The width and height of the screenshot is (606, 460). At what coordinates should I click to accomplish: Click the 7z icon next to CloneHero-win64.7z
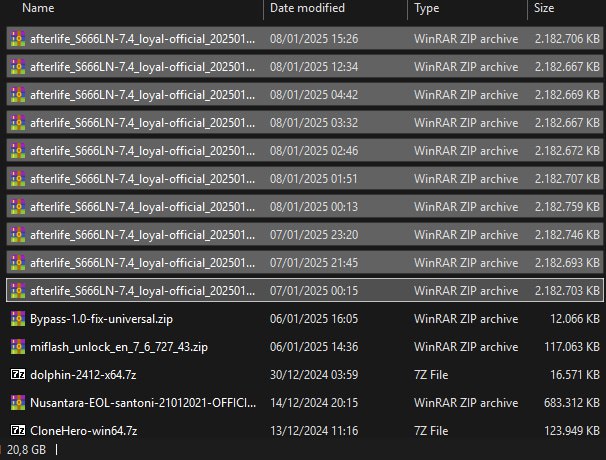coord(18,430)
